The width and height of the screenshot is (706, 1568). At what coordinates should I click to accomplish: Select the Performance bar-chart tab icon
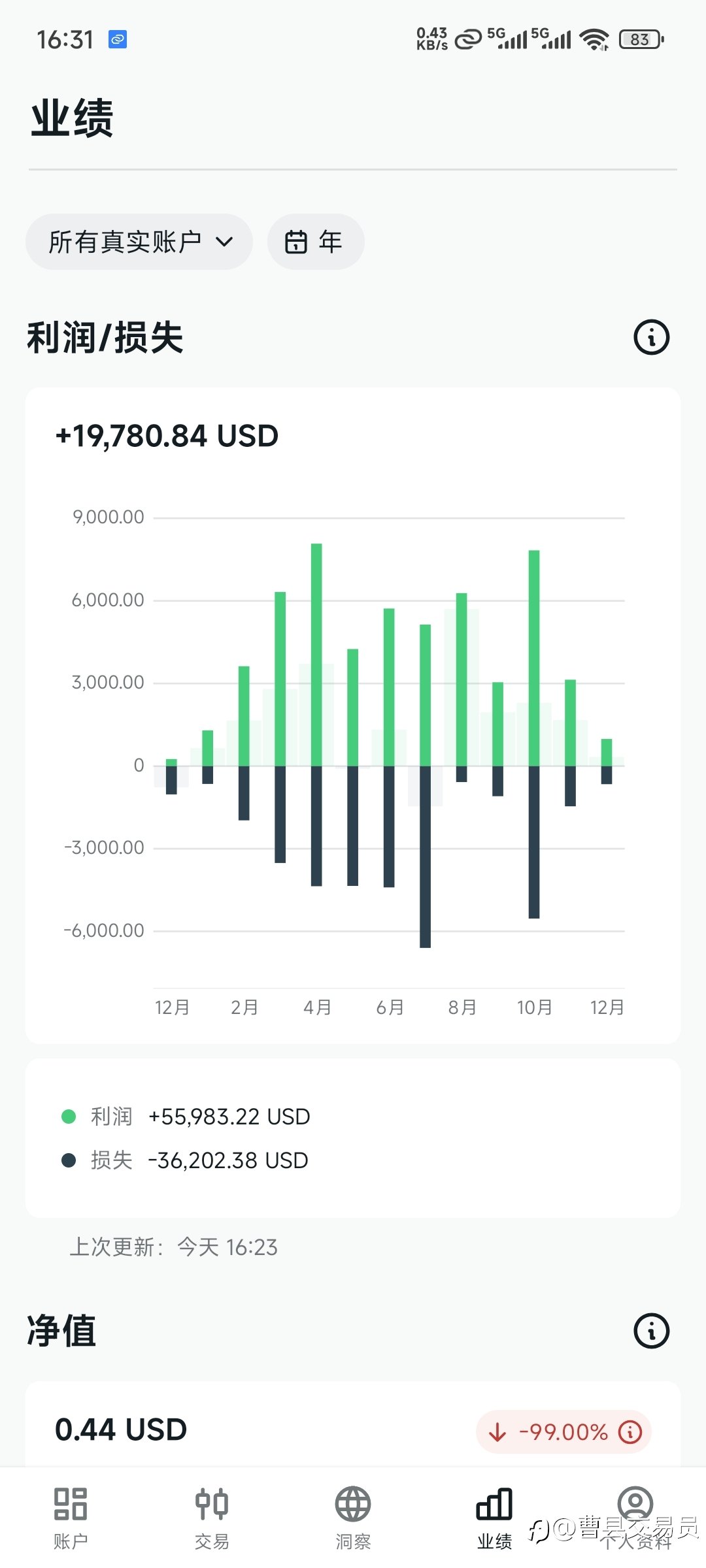click(x=494, y=1504)
